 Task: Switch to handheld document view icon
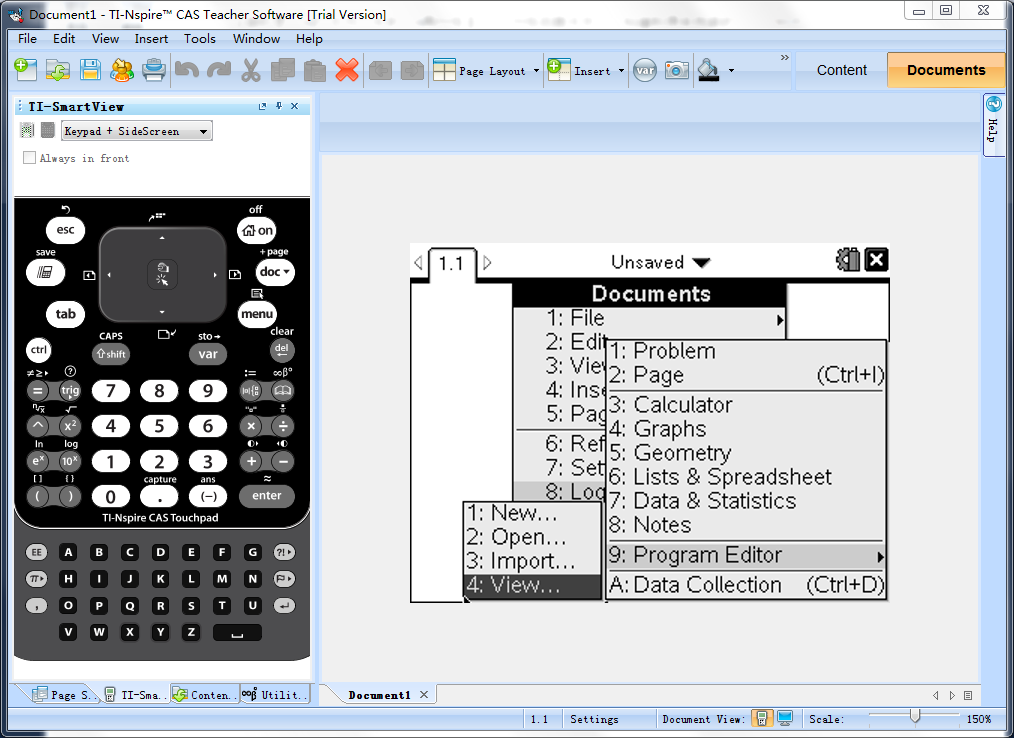pyautogui.click(x=762, y=719)
